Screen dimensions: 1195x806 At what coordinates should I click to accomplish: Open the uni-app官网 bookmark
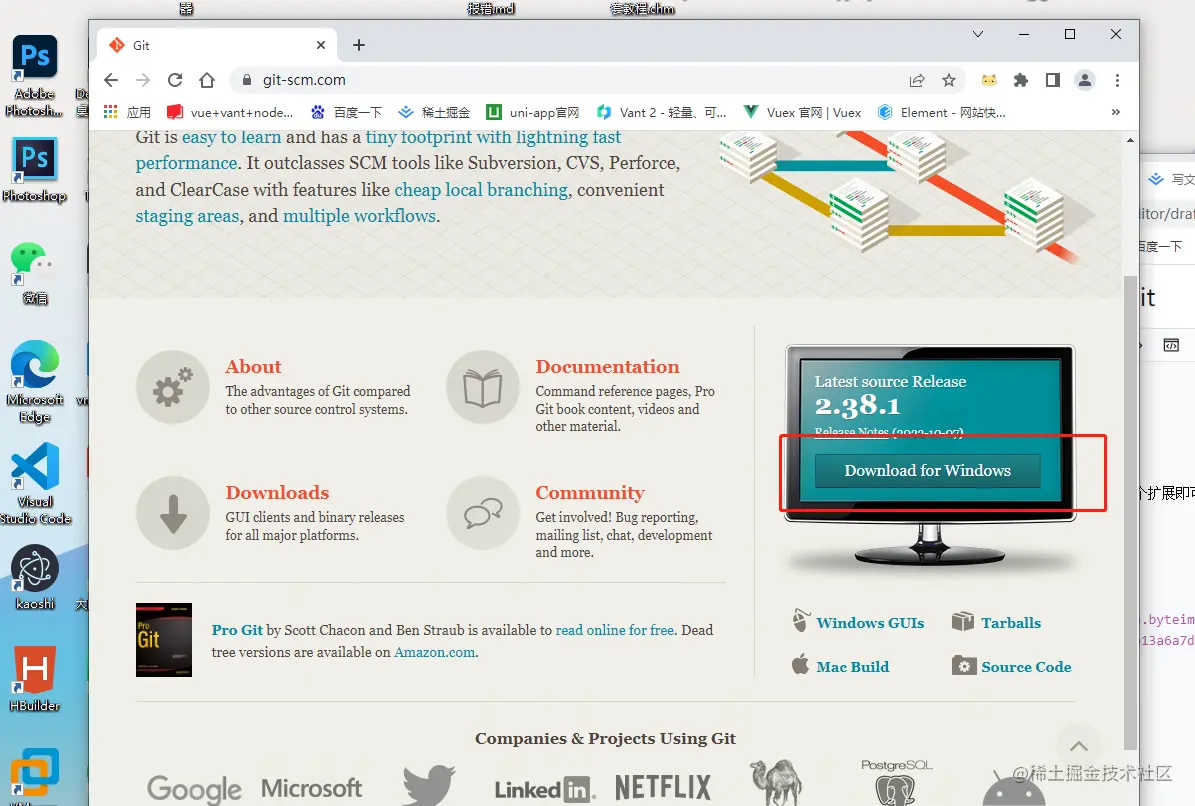point(533,113)
